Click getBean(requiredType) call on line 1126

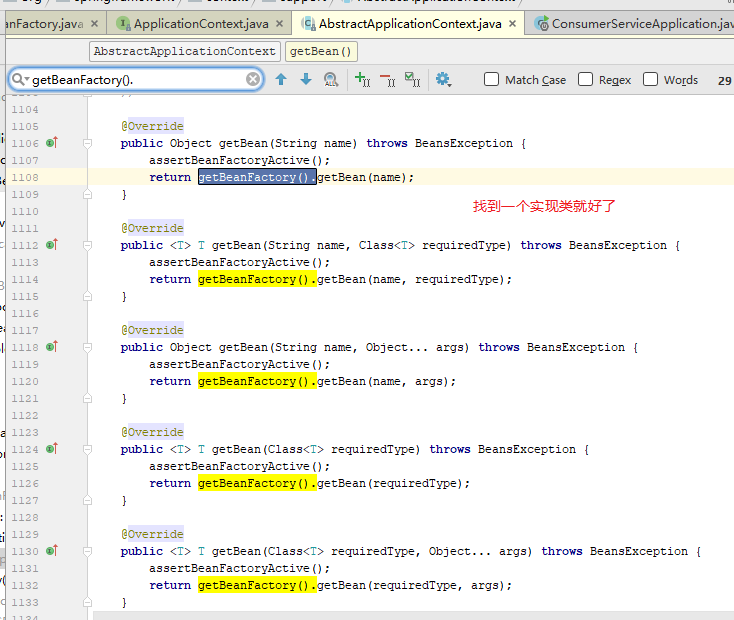(x=390, y=483)
